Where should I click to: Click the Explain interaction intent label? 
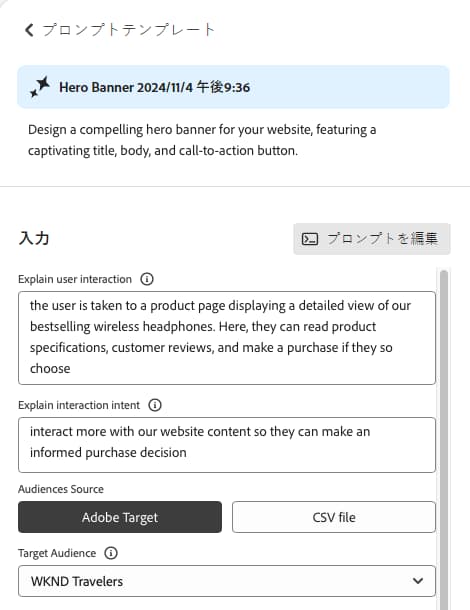pyautogui.click(x=79, y=405)
